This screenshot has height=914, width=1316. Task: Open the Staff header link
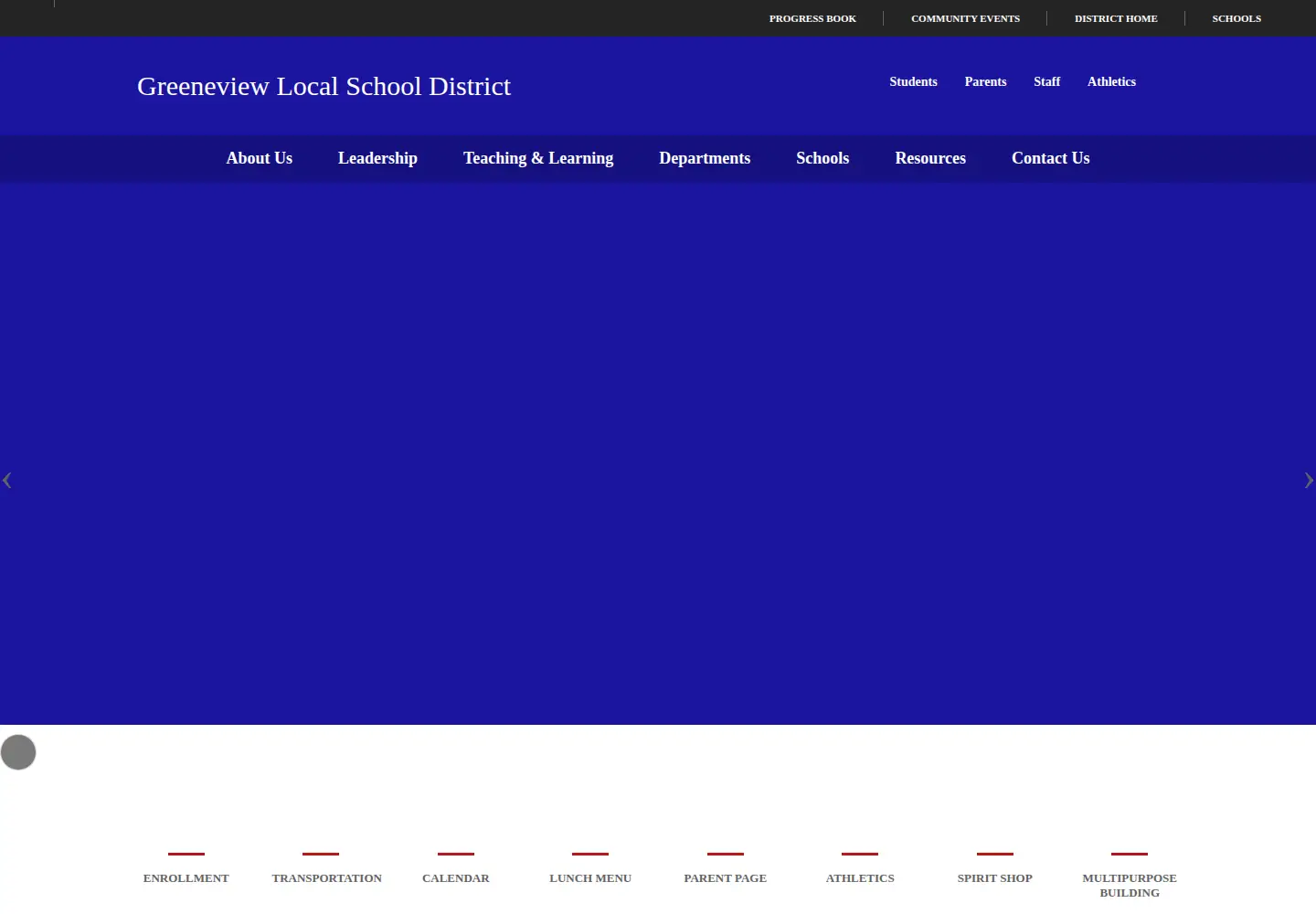pos(1046,81)
